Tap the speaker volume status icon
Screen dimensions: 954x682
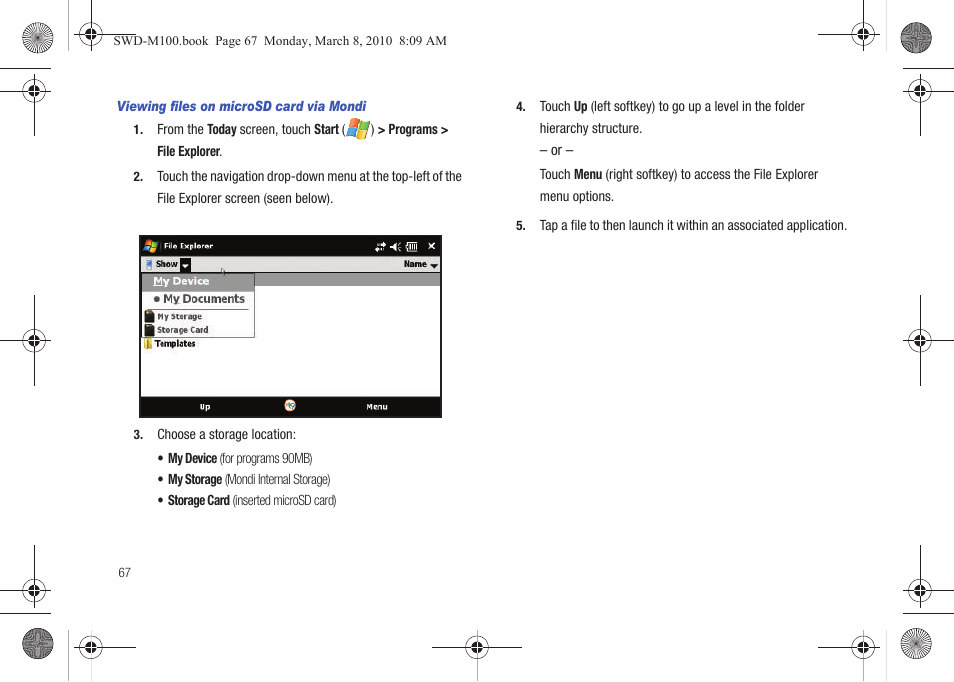[x=395, y=246]
